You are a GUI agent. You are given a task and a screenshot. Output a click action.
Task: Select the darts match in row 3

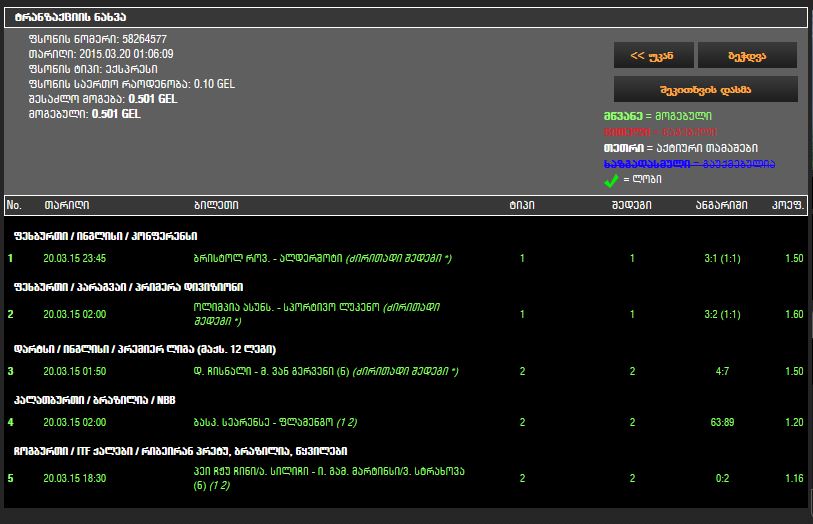point(325,371)
